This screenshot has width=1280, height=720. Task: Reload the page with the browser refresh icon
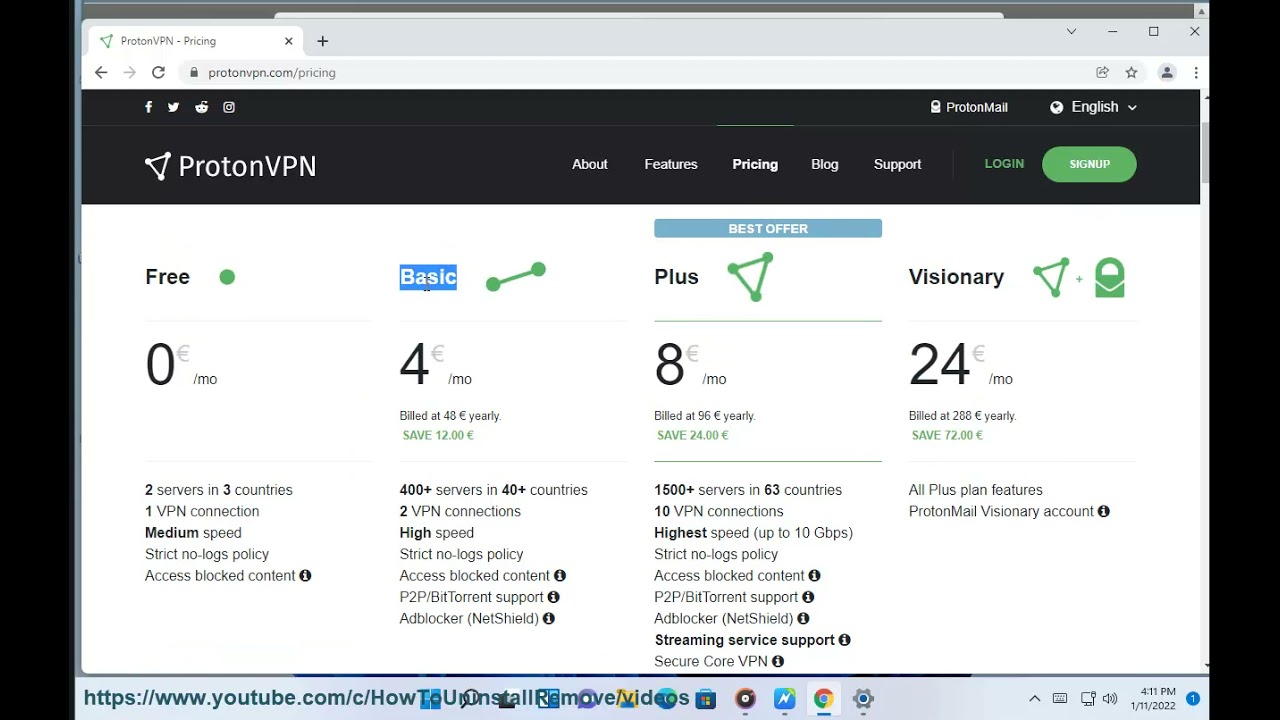[158, 72]
